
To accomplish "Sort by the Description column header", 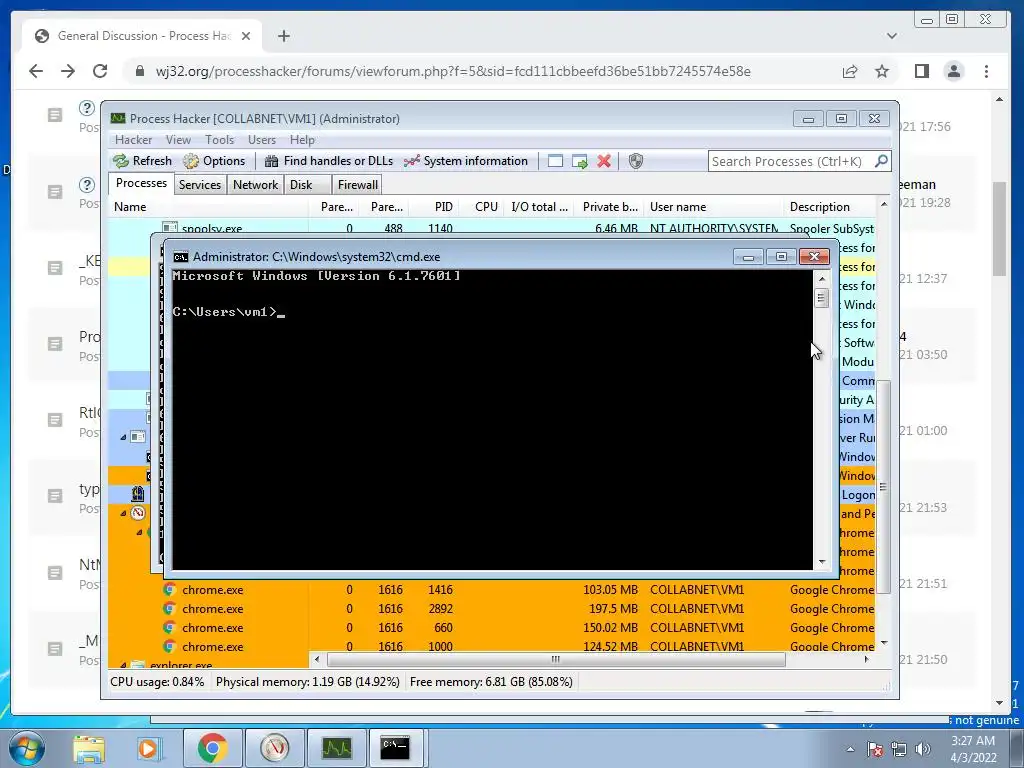I will click(829, 207).
